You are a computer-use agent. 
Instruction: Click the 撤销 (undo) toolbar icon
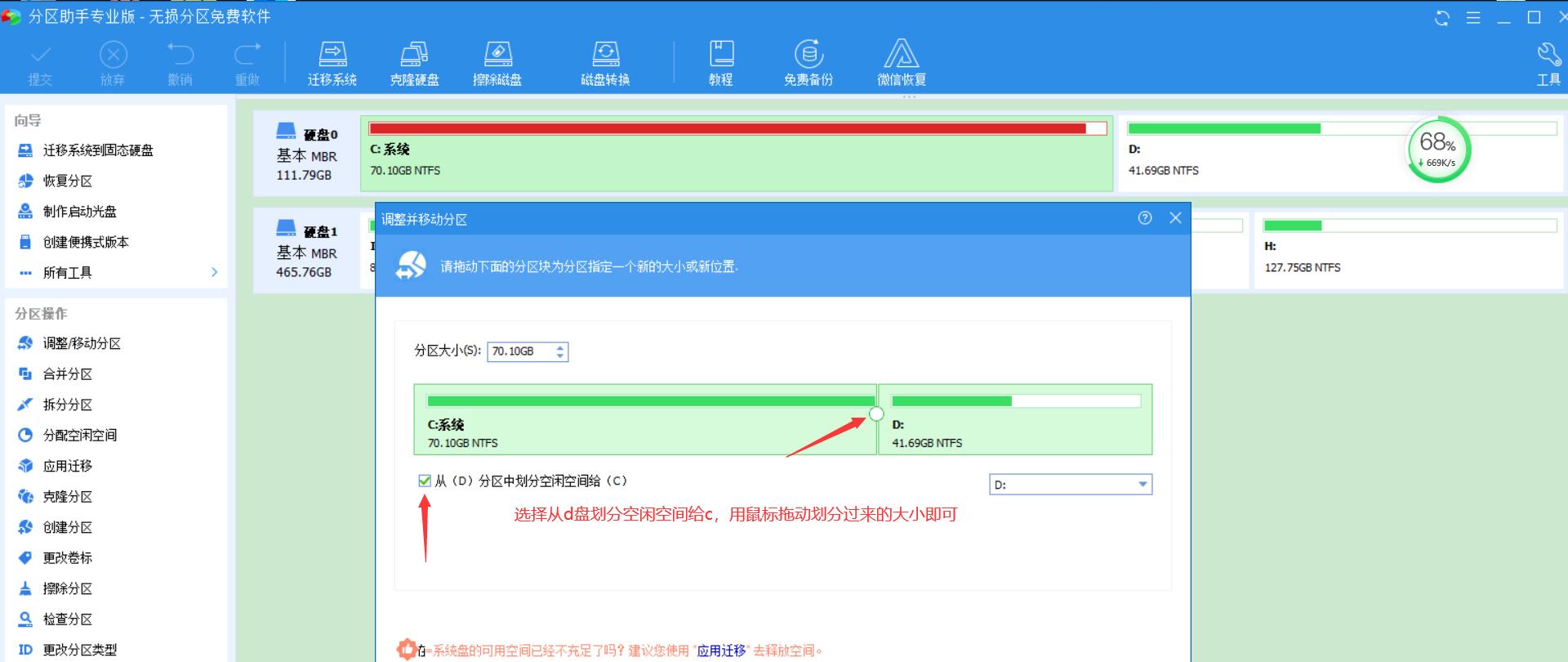point(180,64)
